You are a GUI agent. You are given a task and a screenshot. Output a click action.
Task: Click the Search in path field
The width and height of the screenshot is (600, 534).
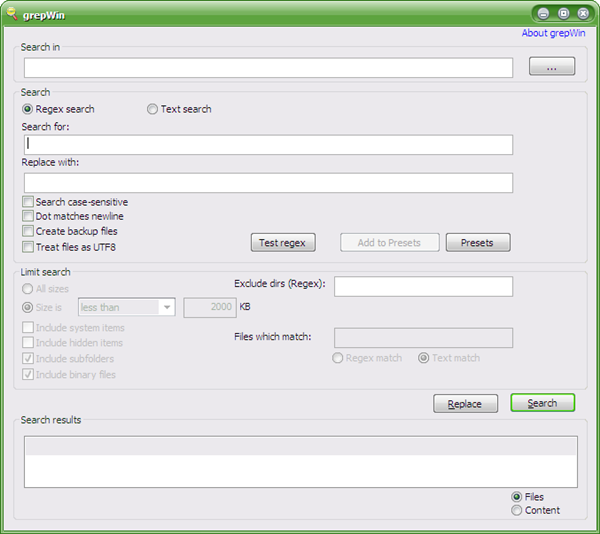click(268, 68)
